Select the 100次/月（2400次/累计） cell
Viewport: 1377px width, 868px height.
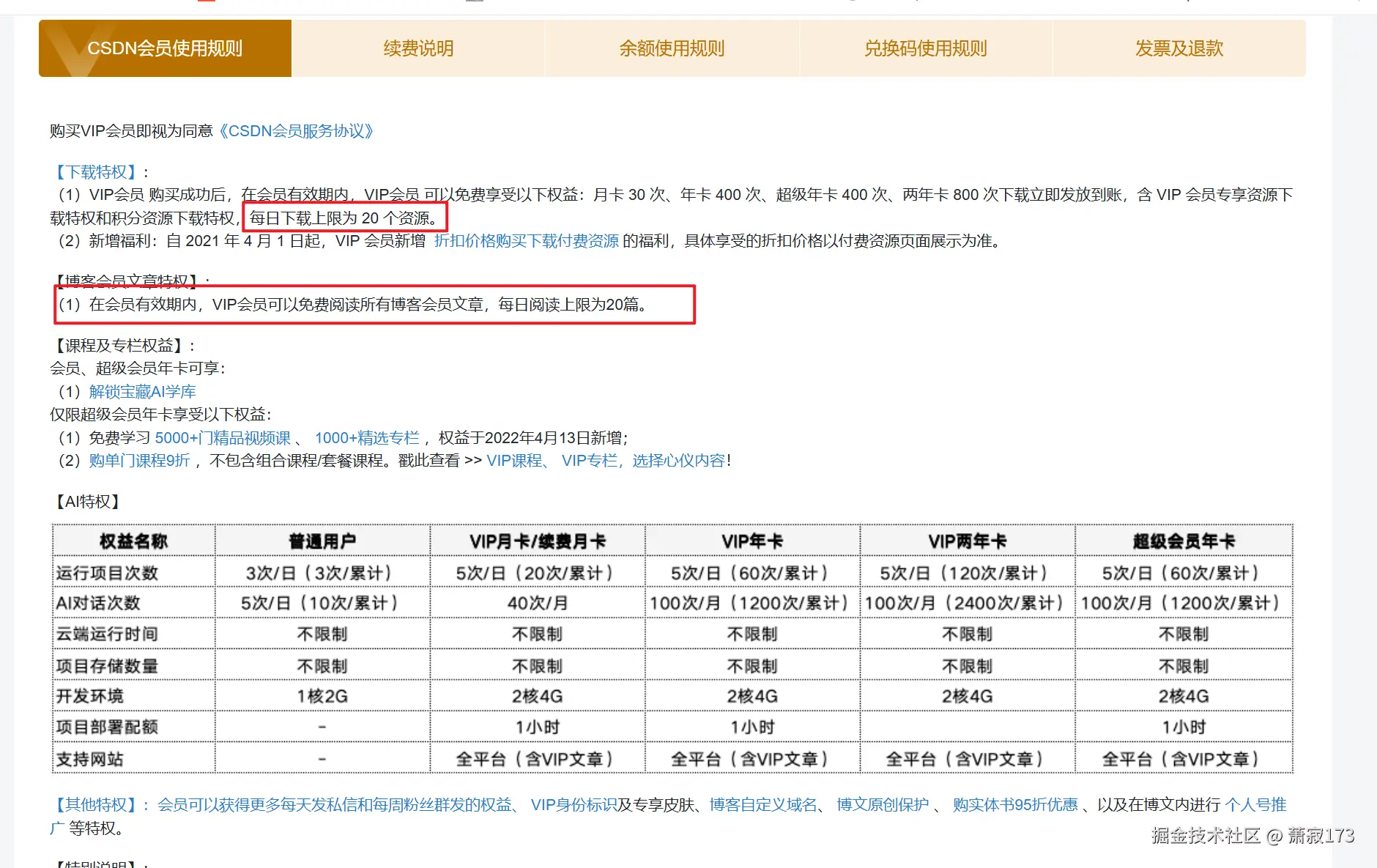click(x=968, y=604)
